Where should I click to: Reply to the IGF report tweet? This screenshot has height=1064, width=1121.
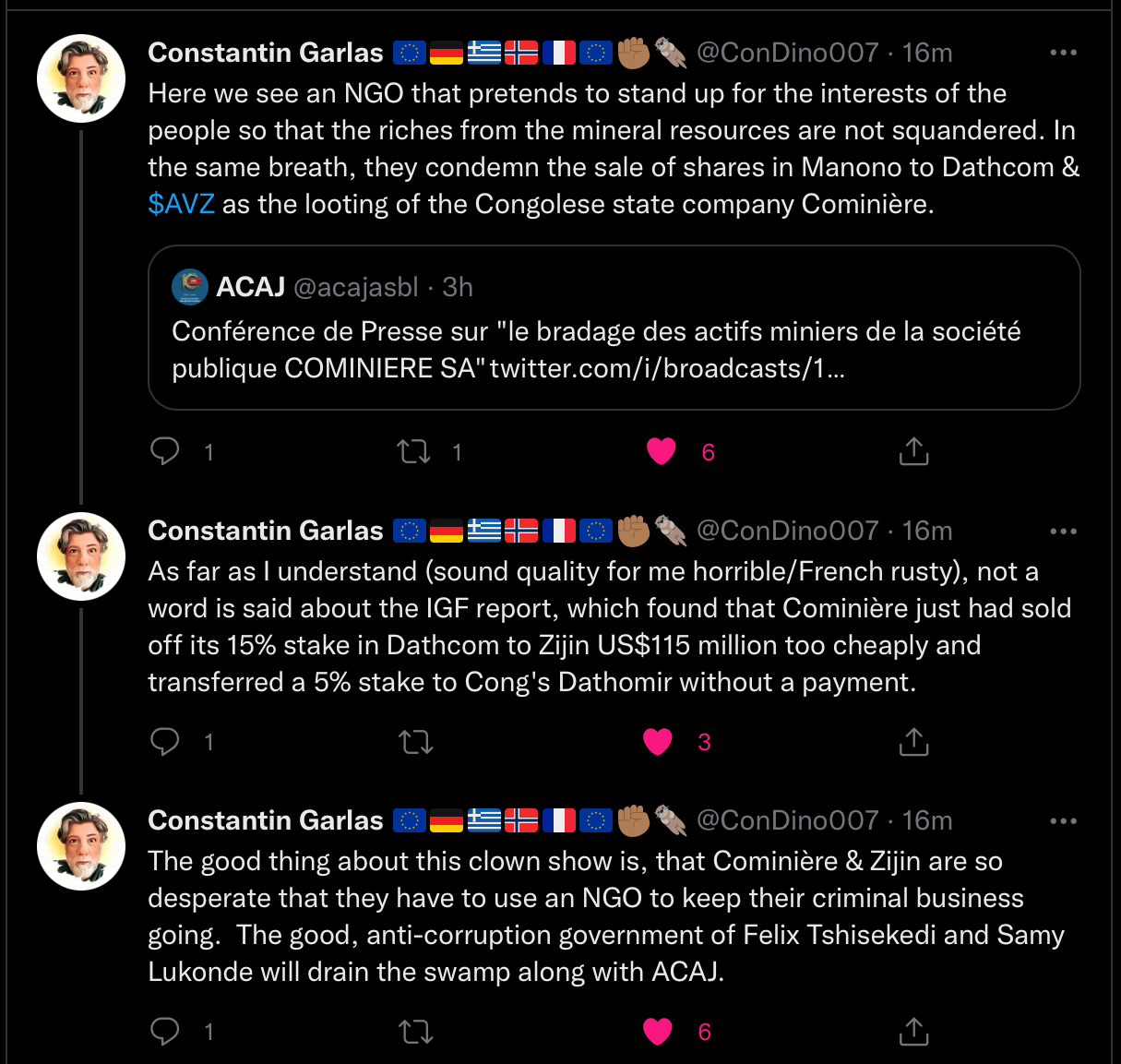click(x=165, y=741)
